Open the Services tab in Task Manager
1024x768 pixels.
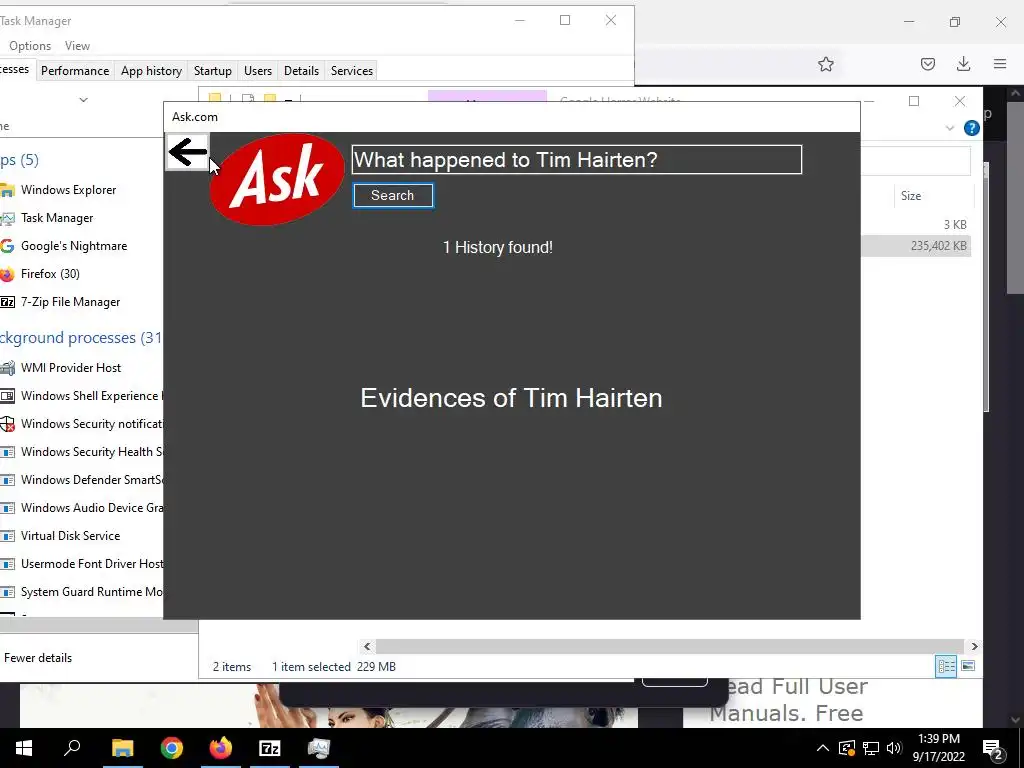point(351,71)
